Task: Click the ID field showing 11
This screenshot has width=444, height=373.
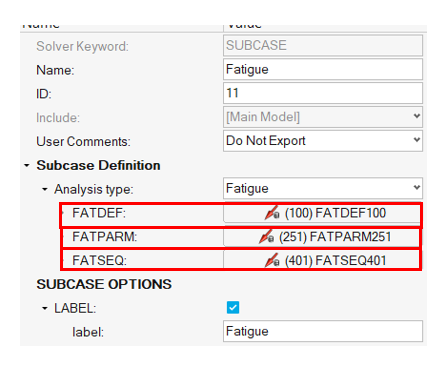Action: pyautogui.click(x=323, y=93)
